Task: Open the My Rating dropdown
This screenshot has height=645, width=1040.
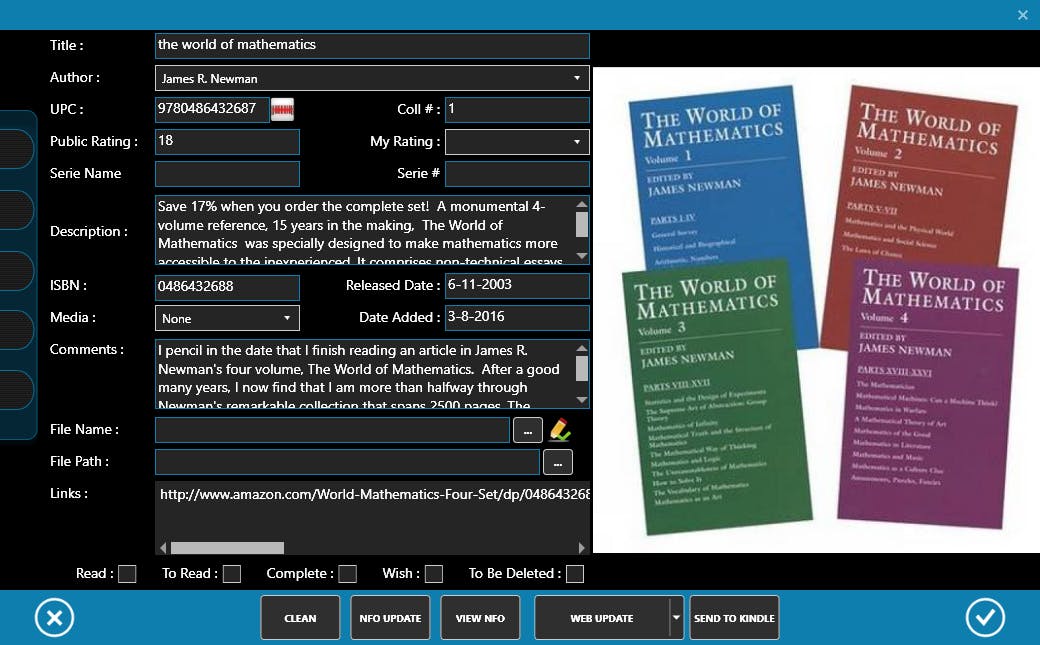Action: click(x=517, y=142)
